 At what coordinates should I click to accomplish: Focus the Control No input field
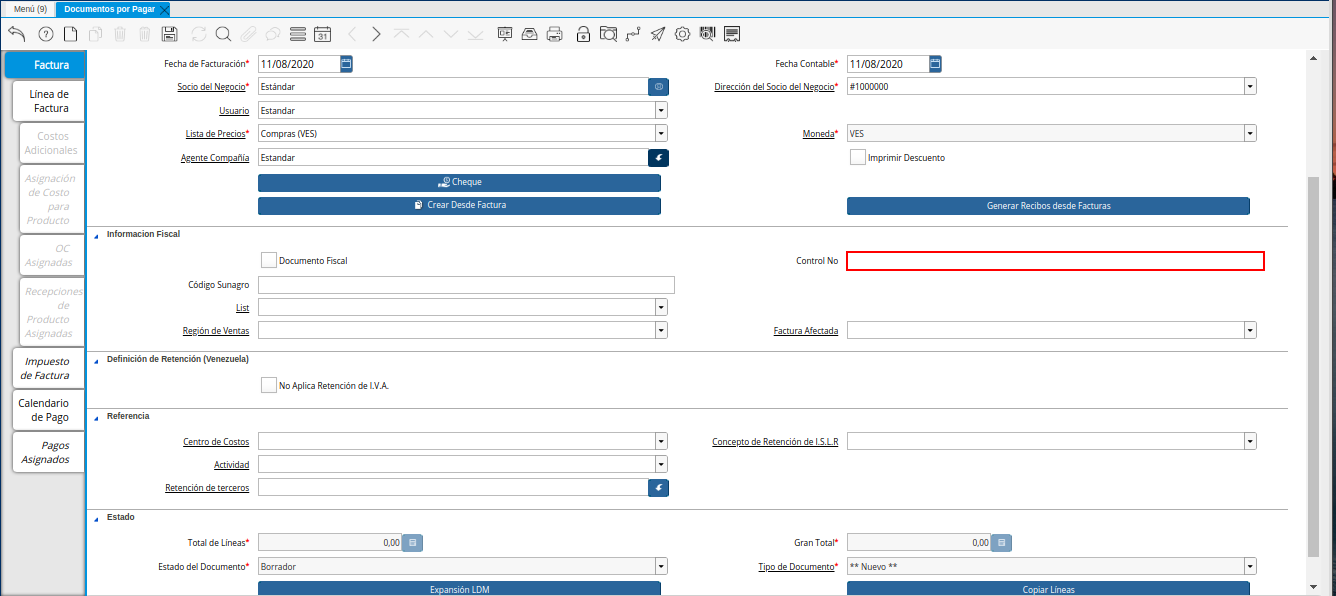[1055, 261]
